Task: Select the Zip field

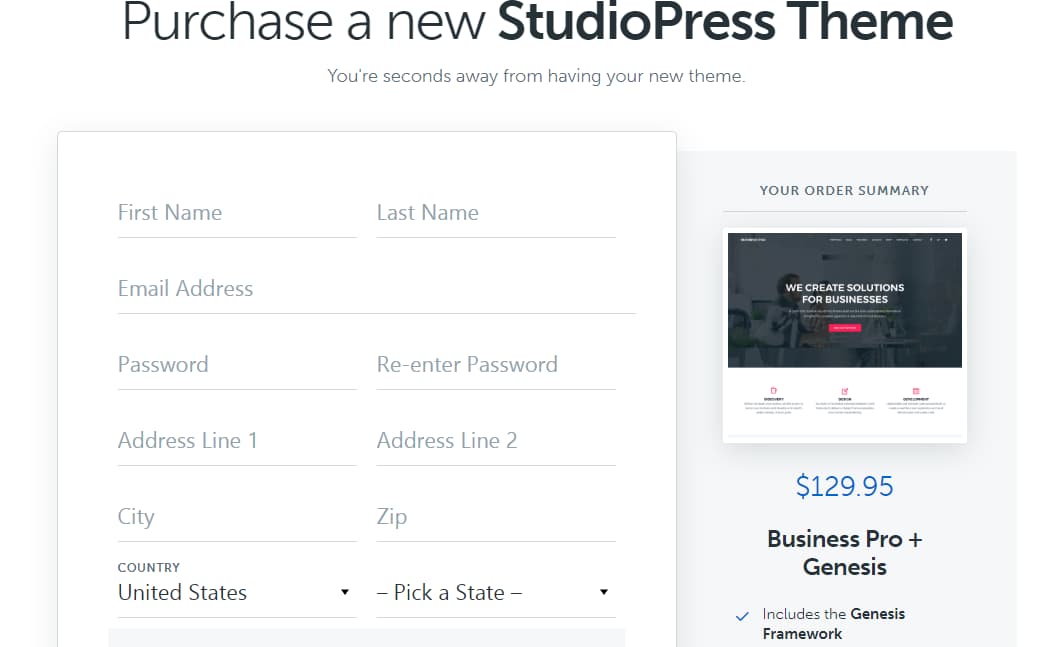Action: (496, 516)
